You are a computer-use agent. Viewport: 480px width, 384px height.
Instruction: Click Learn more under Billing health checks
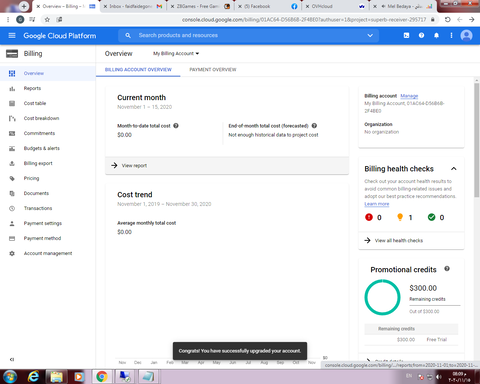[377, 204]
